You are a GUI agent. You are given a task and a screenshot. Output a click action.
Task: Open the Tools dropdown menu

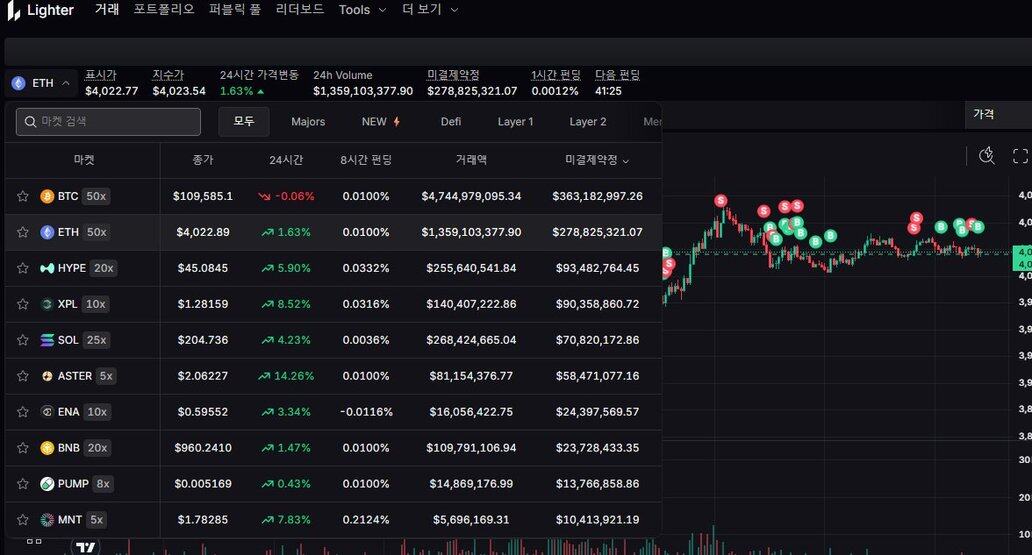(363, 10)
